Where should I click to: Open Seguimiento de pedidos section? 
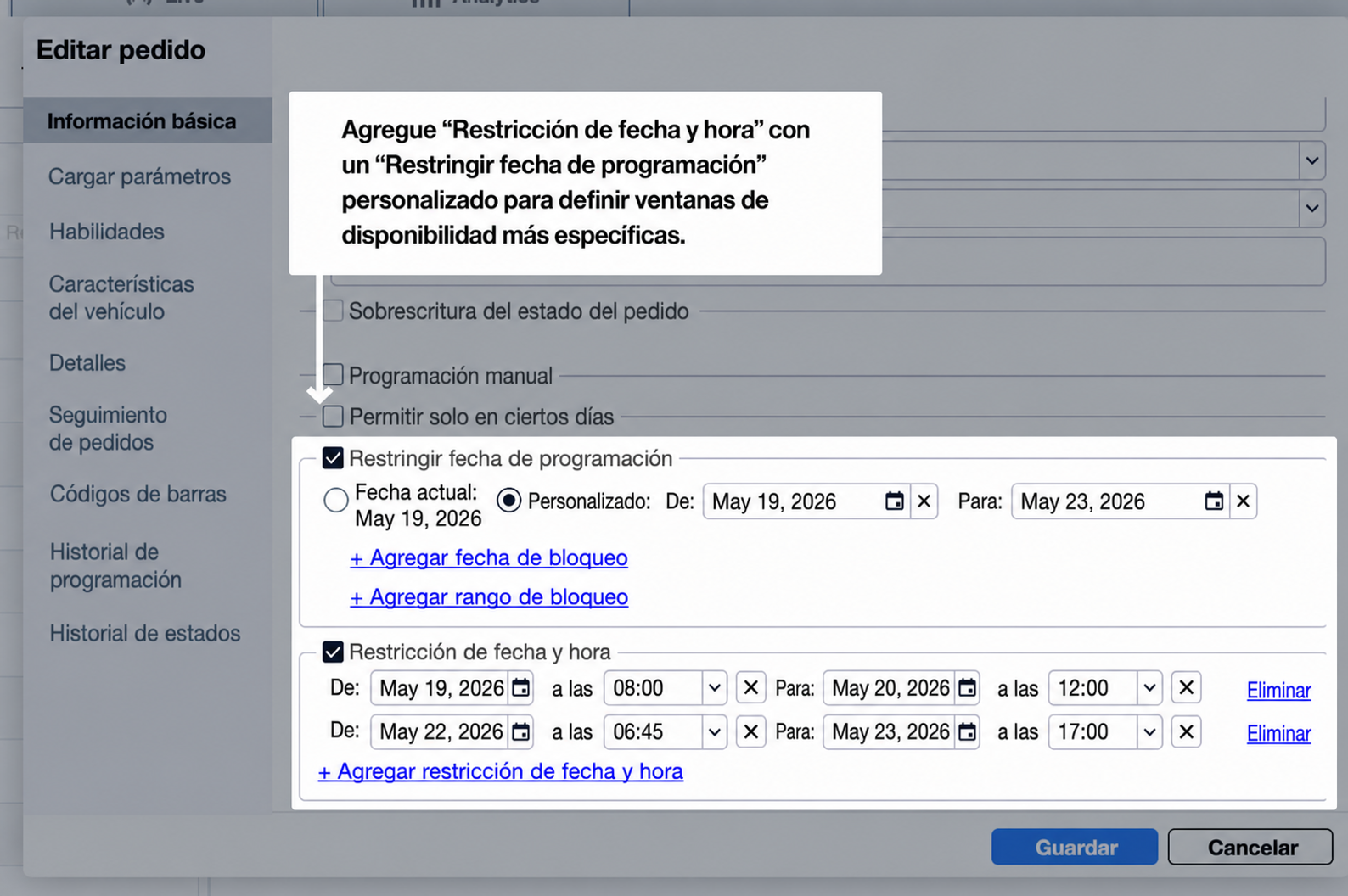108,428
